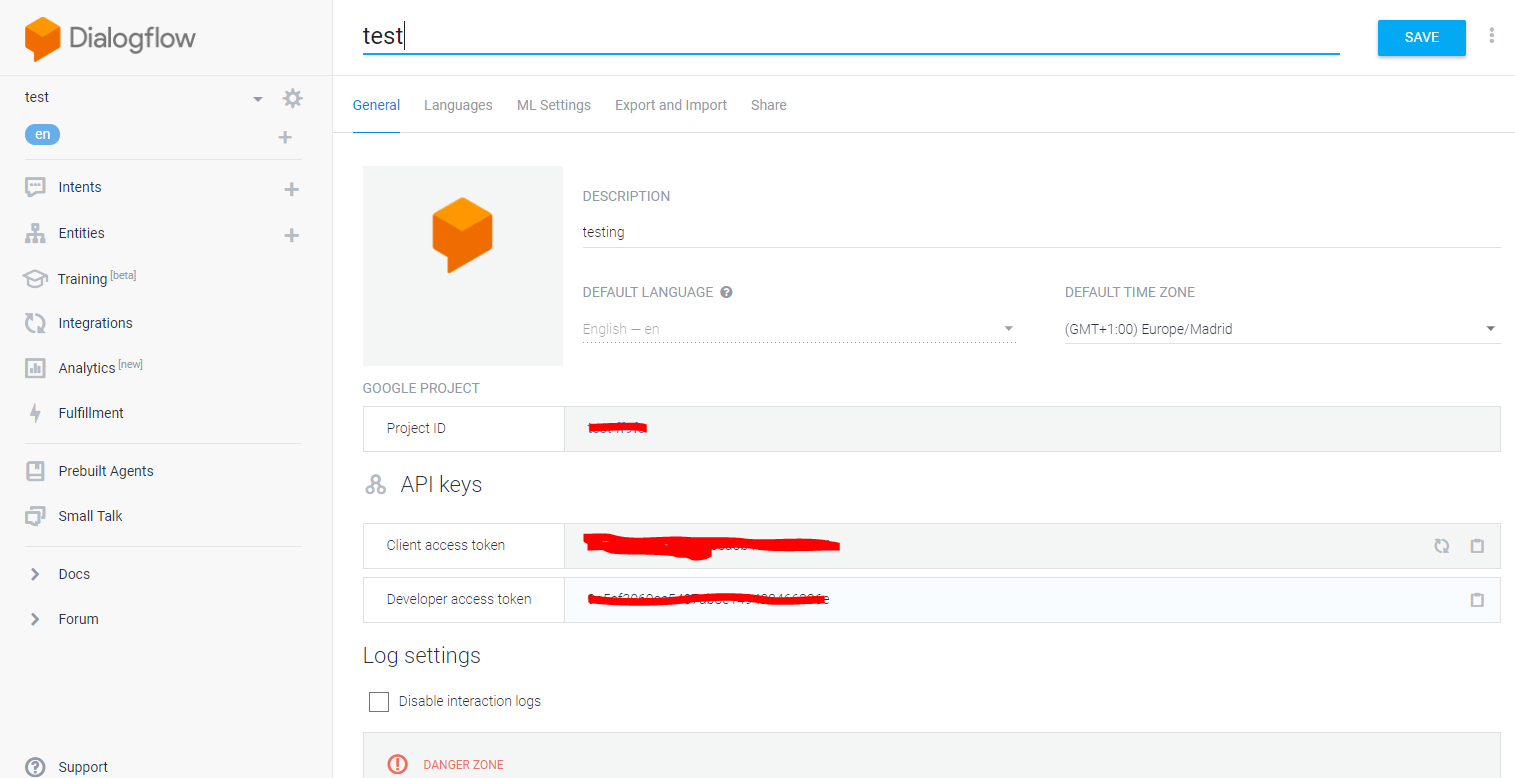Open the Analytics page
Viewport: 1515px width, 778px height.
pos(101,367)
